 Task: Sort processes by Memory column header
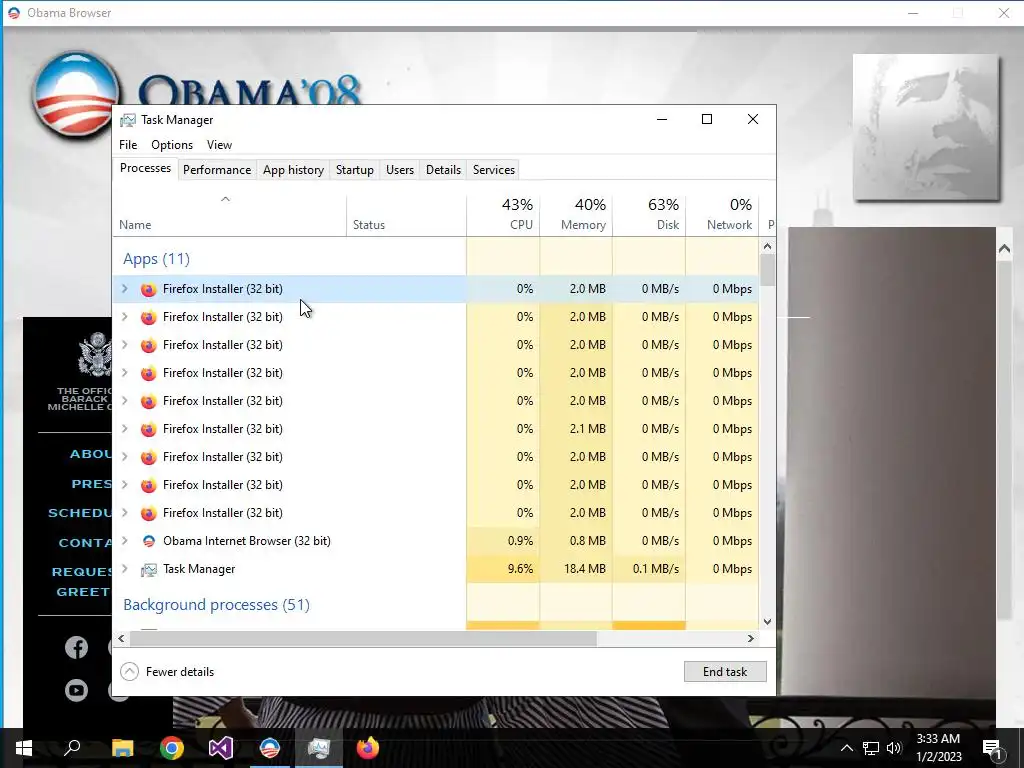[x=576, y=215]
